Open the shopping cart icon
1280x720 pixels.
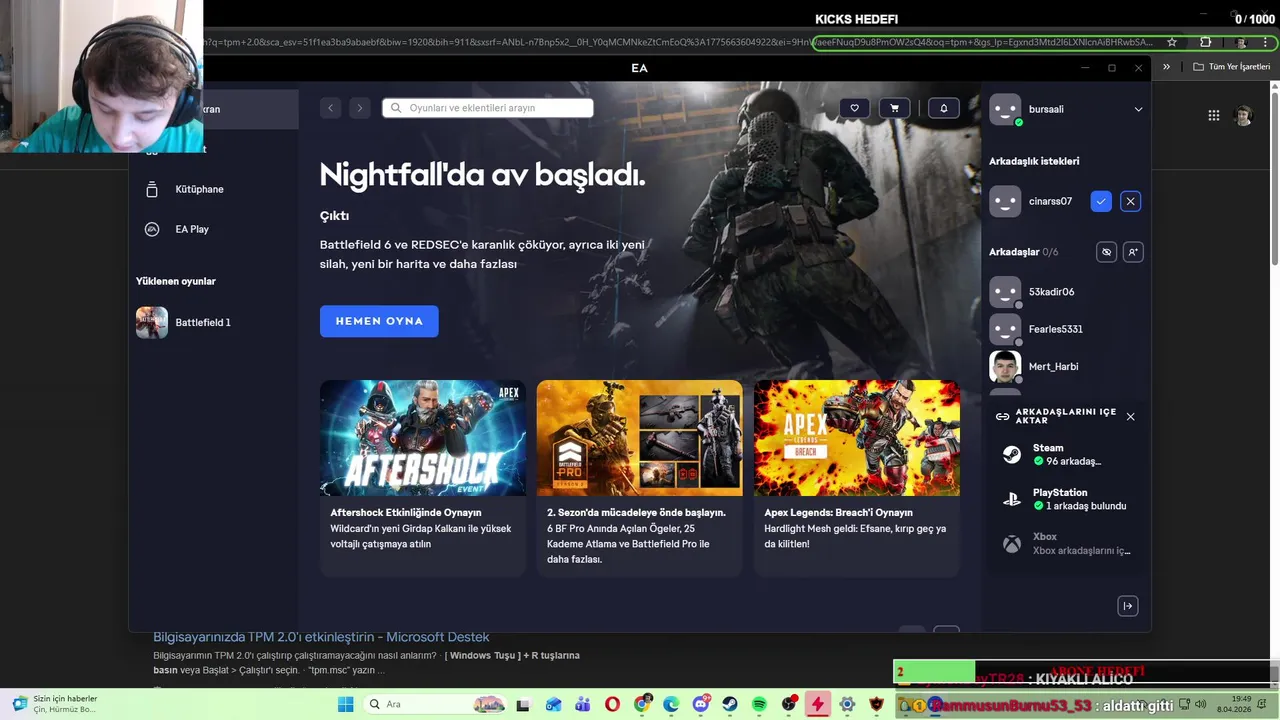(x=894, y=108)
